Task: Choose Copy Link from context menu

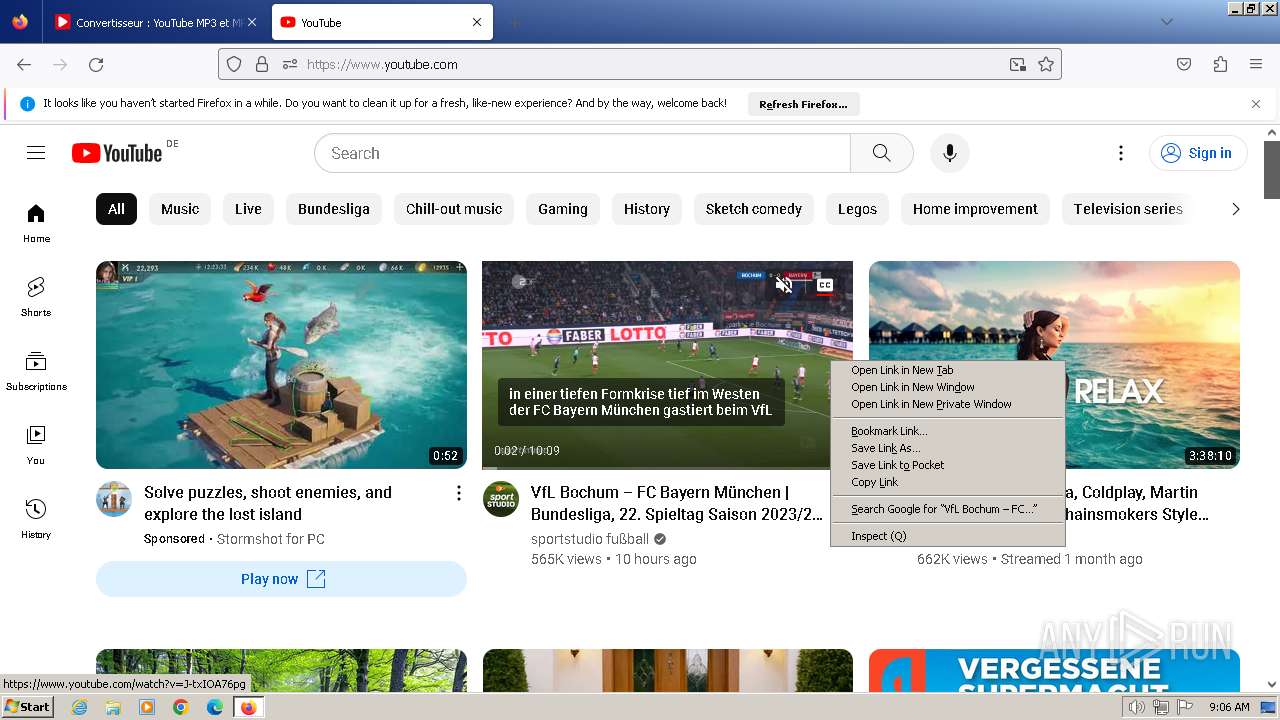Action: click(x=947, y=482)
